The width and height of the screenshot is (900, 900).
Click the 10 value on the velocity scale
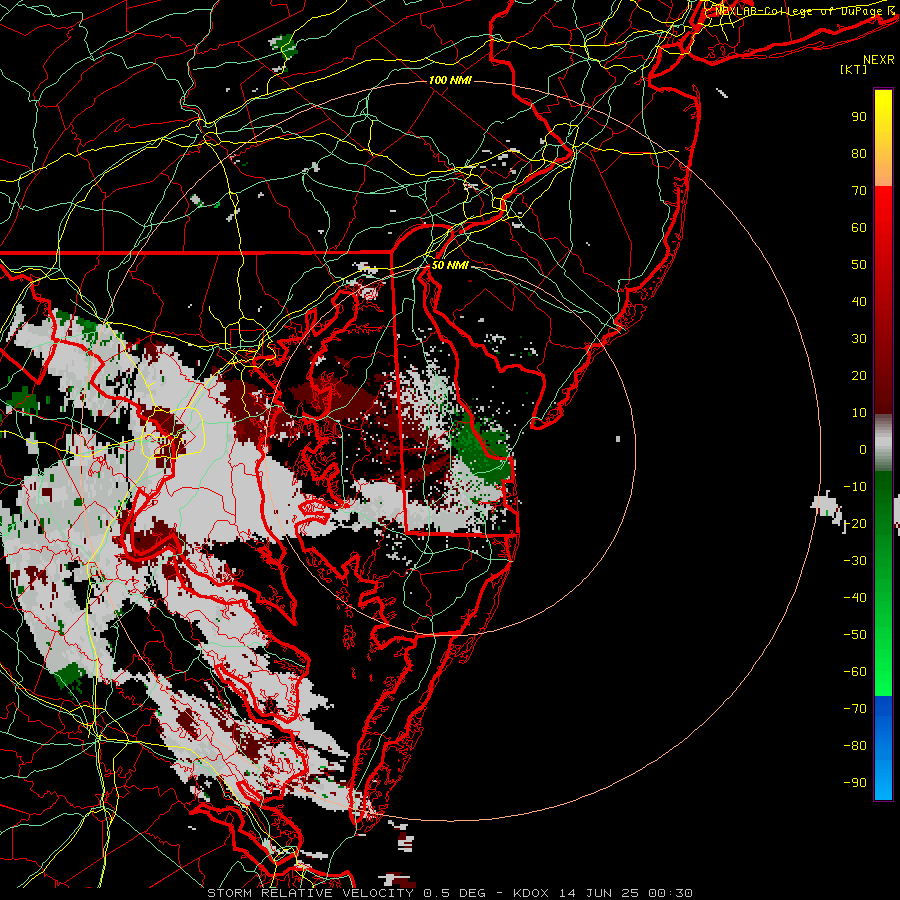[x=859, y=413]
